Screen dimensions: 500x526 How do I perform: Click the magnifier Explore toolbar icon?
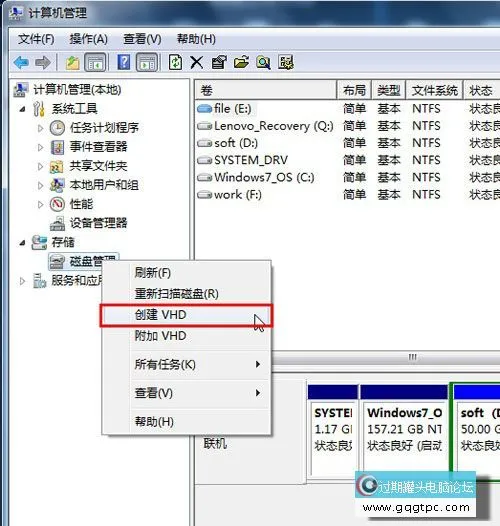[x=263, y=62]
